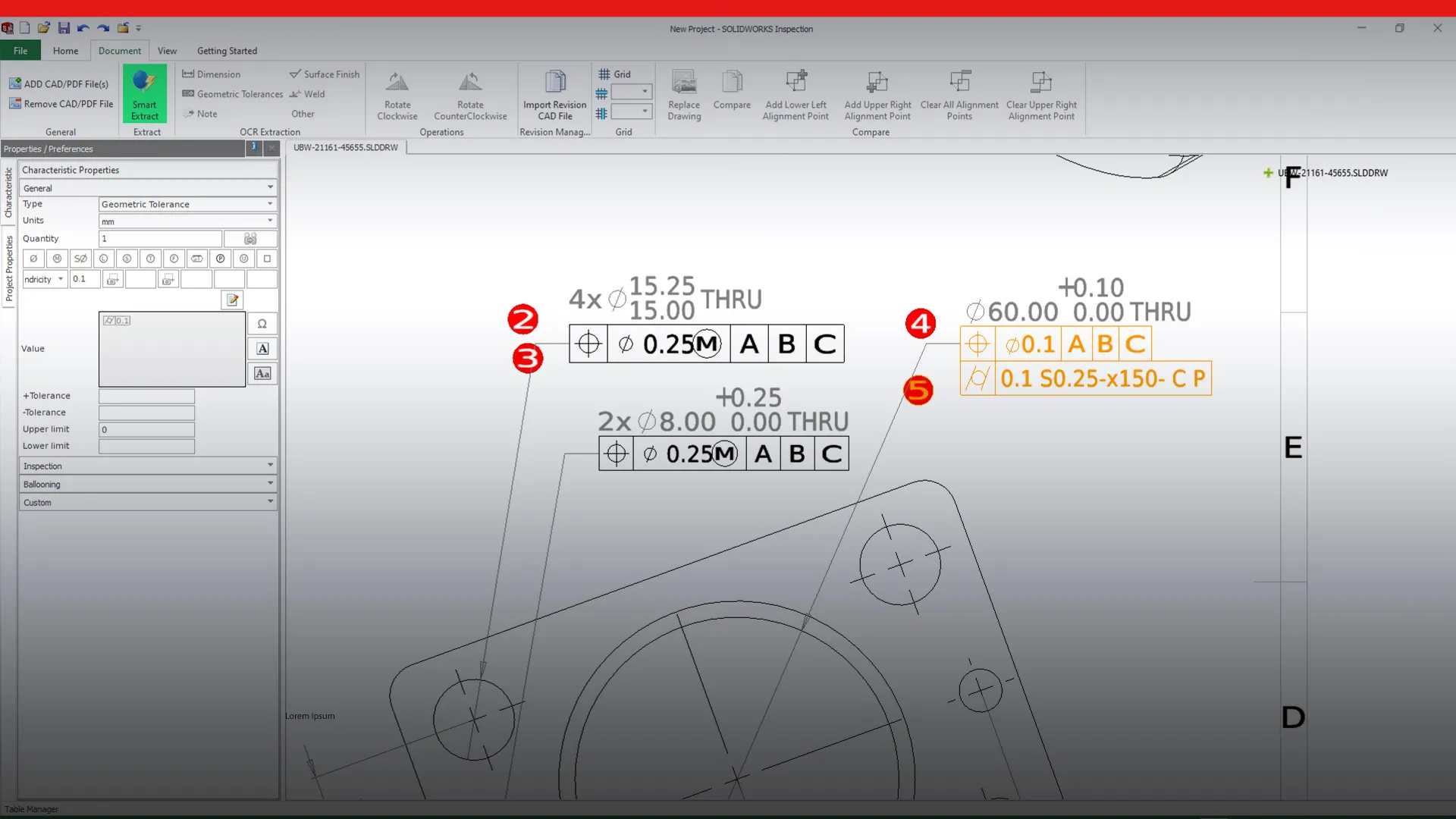Image resolution: width=1456 pixels, height=819 pixels.
Task: Insert the maximum material condition (M) symbol
Action: tap(57, 259)
